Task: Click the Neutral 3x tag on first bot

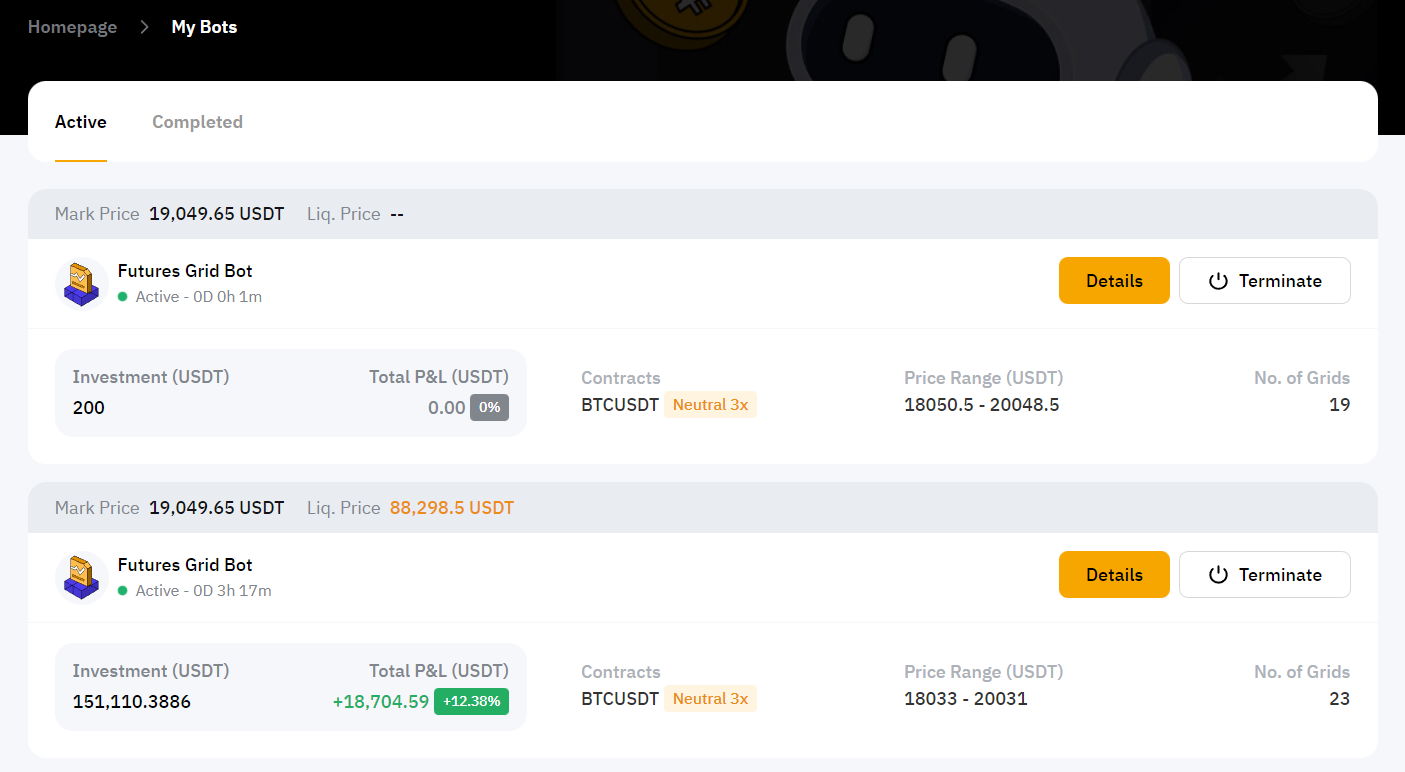Action: point(710,405)
